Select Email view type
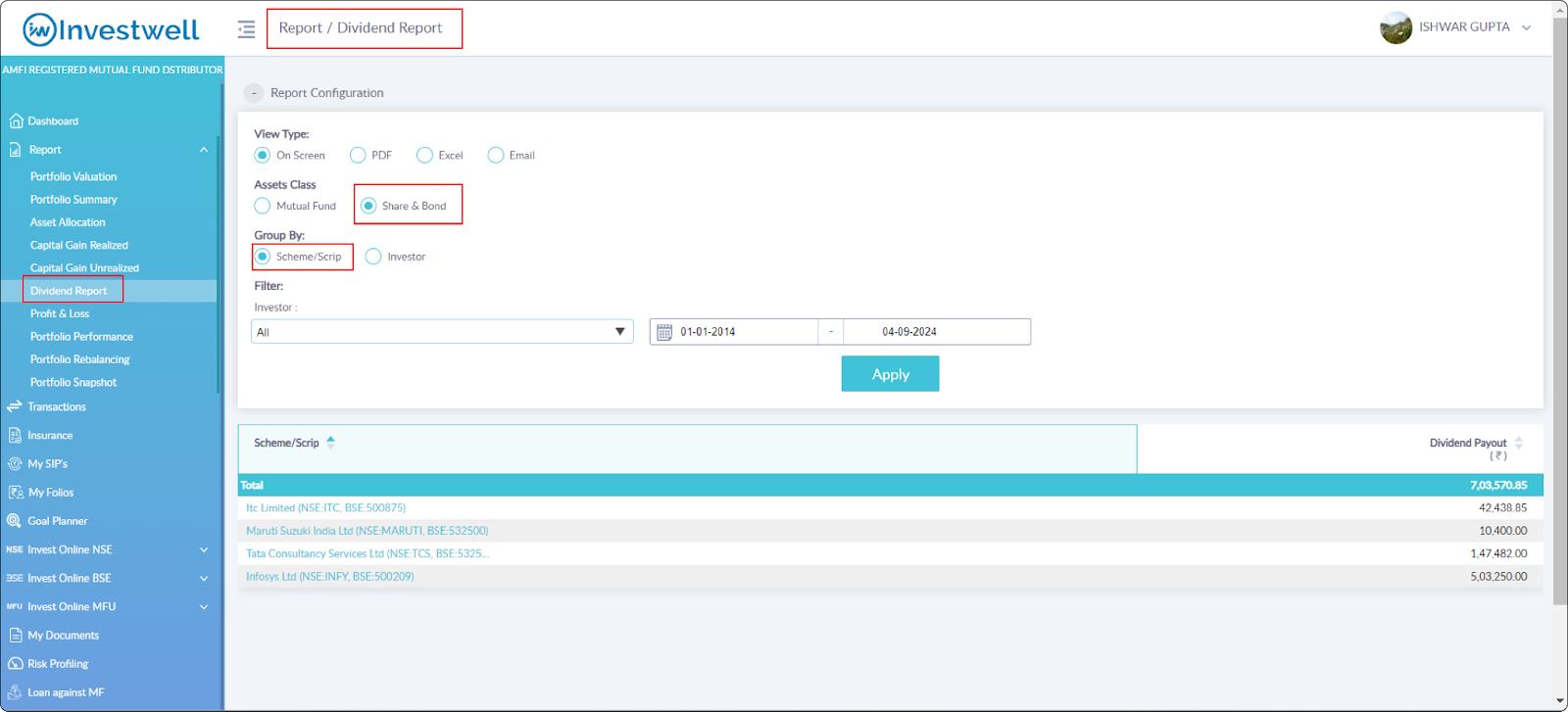Viewport: 1568px width, 712px height. tap(496, 156)
